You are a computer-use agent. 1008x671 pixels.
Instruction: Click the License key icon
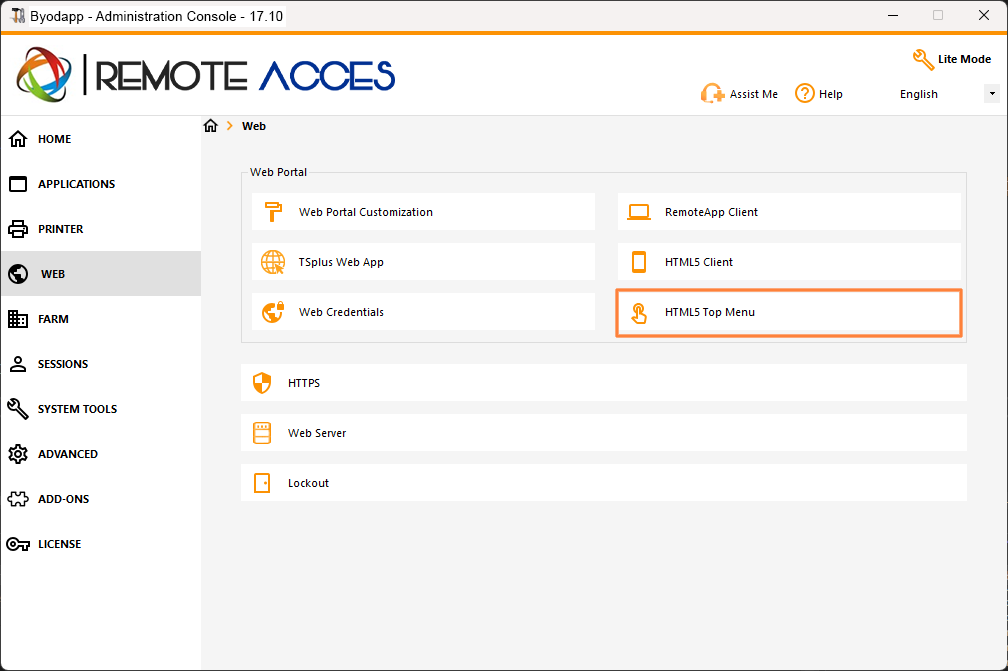(x=18, y=544)
